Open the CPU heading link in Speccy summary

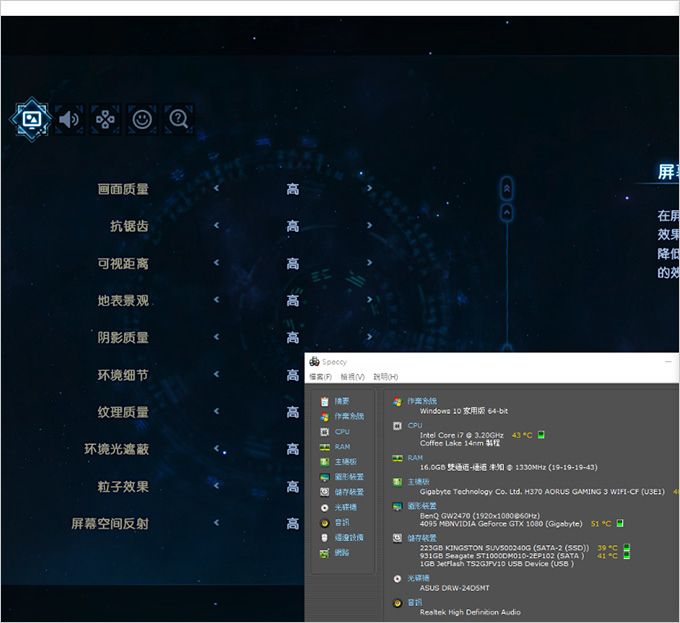tap(415, 426)
